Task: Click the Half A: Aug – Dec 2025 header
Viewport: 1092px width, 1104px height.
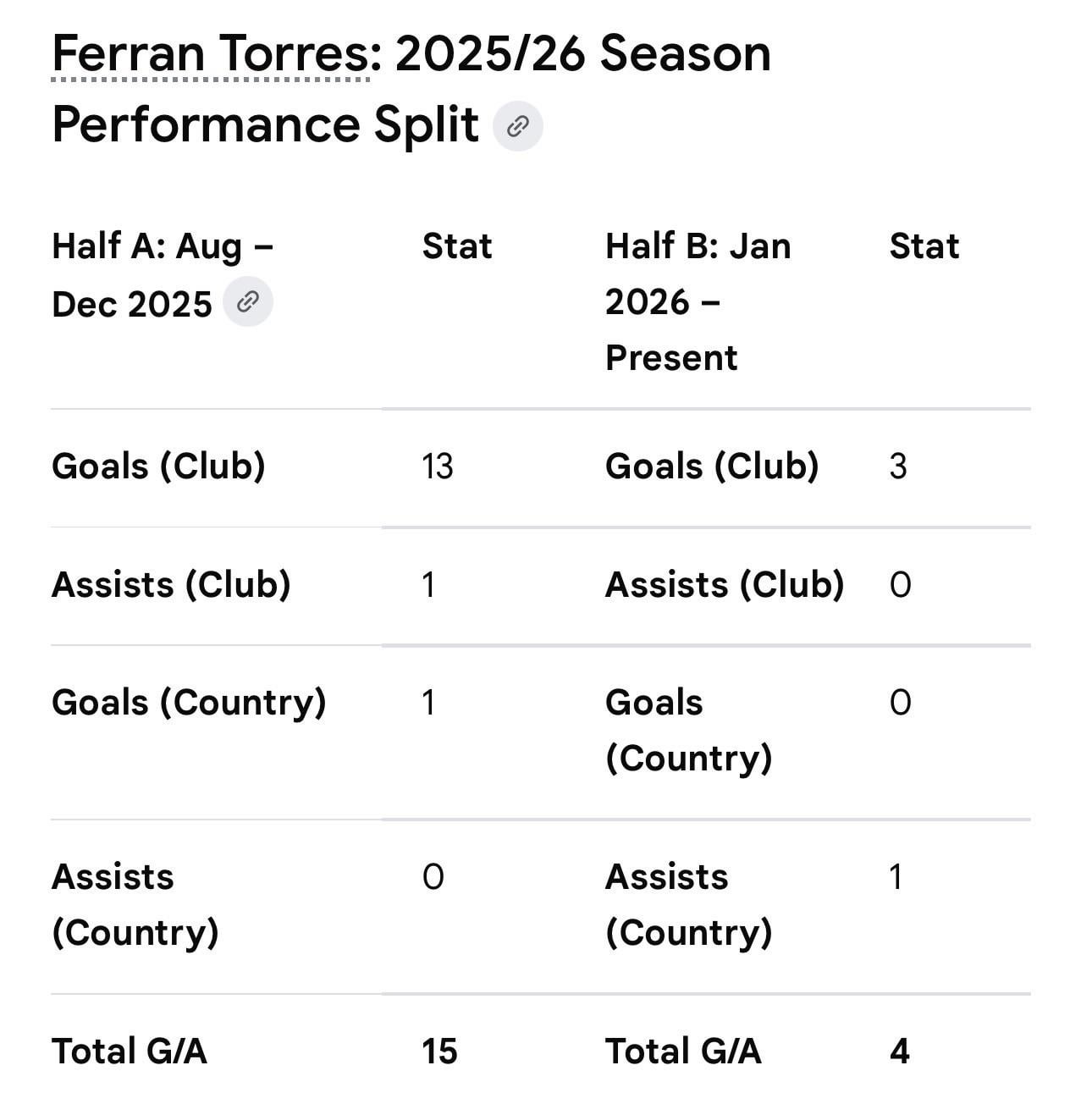Action: (162, 275)
